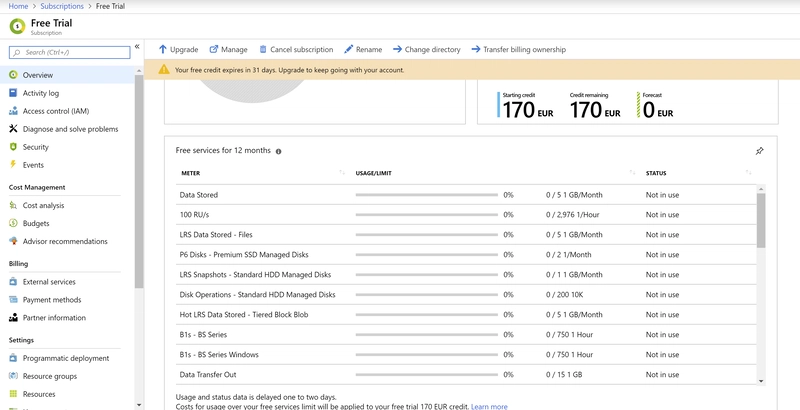Click the Partner information icon
The height and width of the screenshot is (410, 800).
pos(13,317)
